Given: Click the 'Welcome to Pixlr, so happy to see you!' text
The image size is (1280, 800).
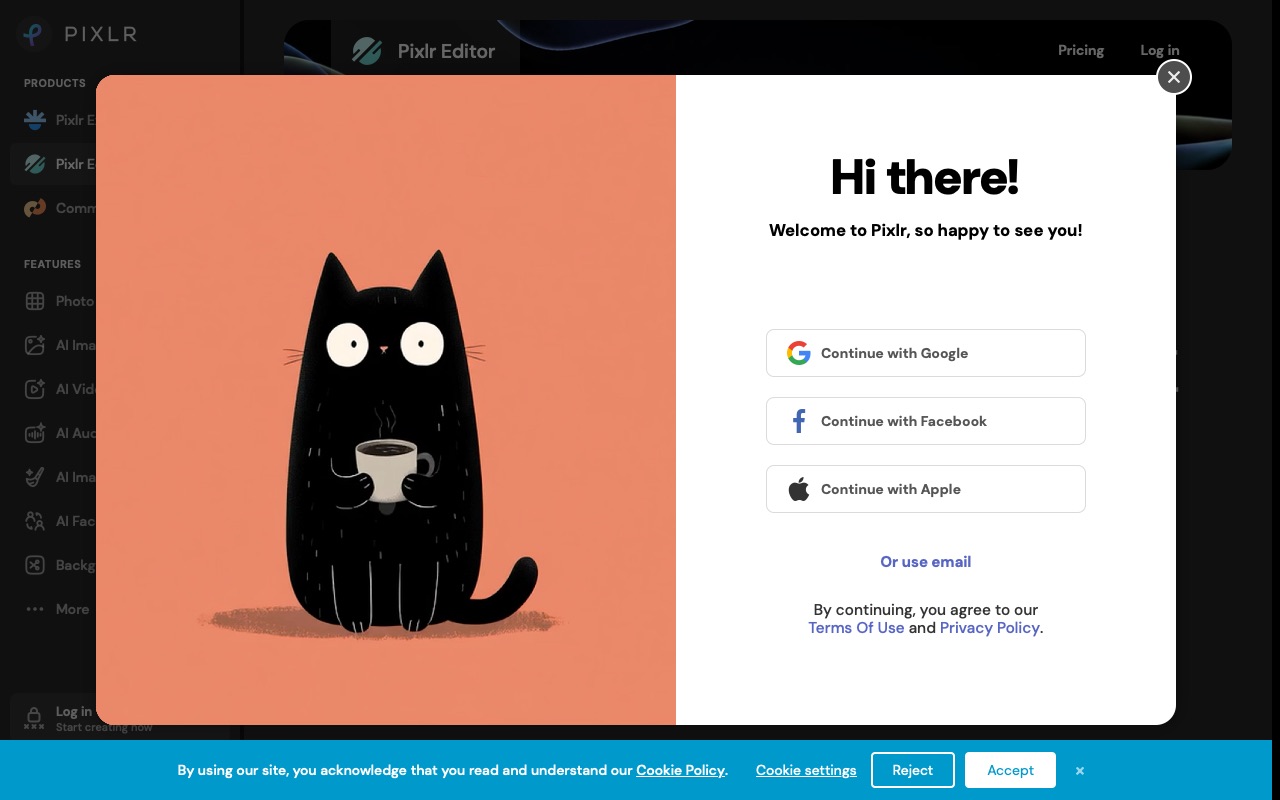Looking at the screenshot, I should click(925, 230).
